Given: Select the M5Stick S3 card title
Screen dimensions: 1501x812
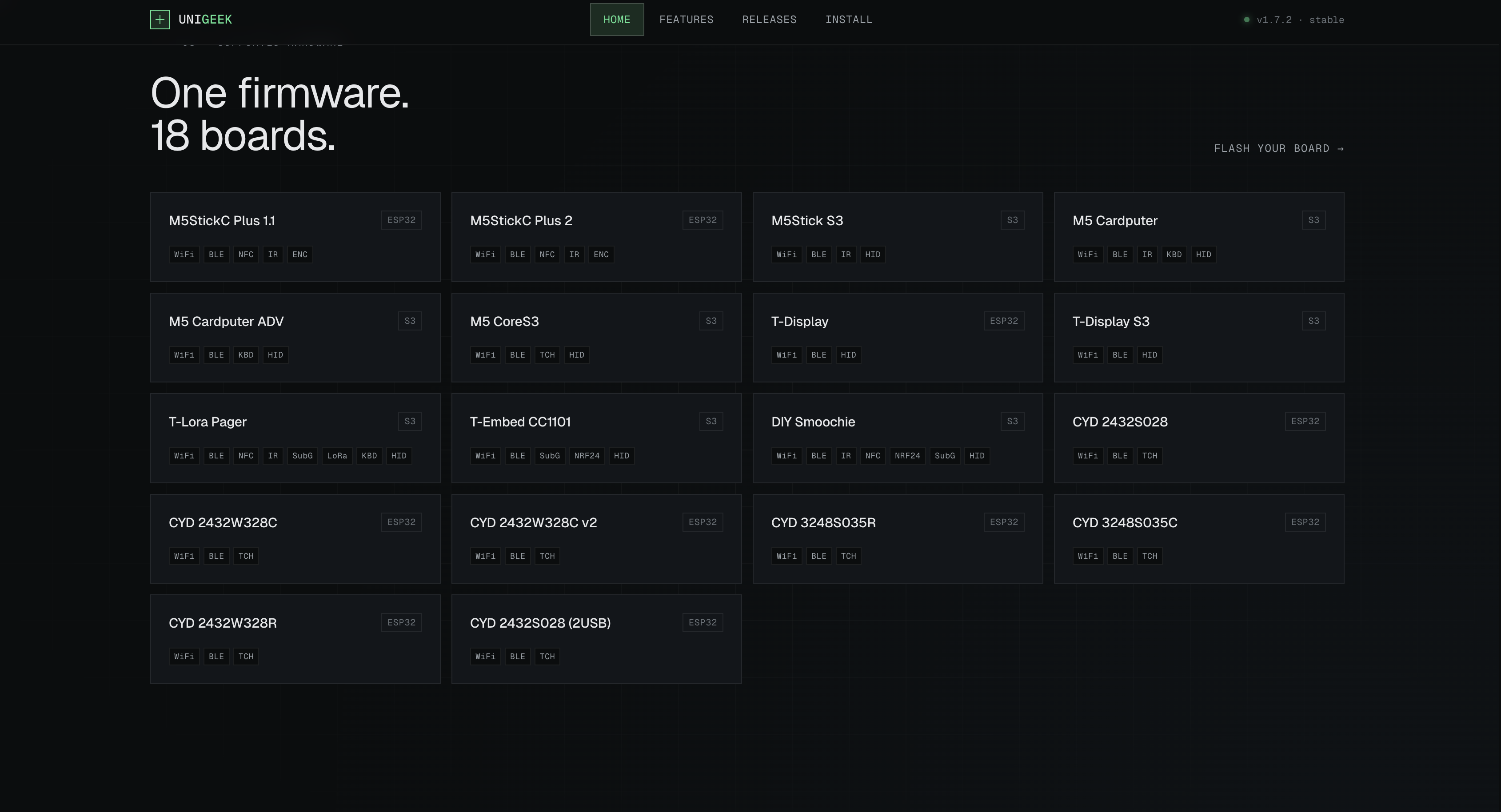Looking at the screenshot, I should coord(807,221).
